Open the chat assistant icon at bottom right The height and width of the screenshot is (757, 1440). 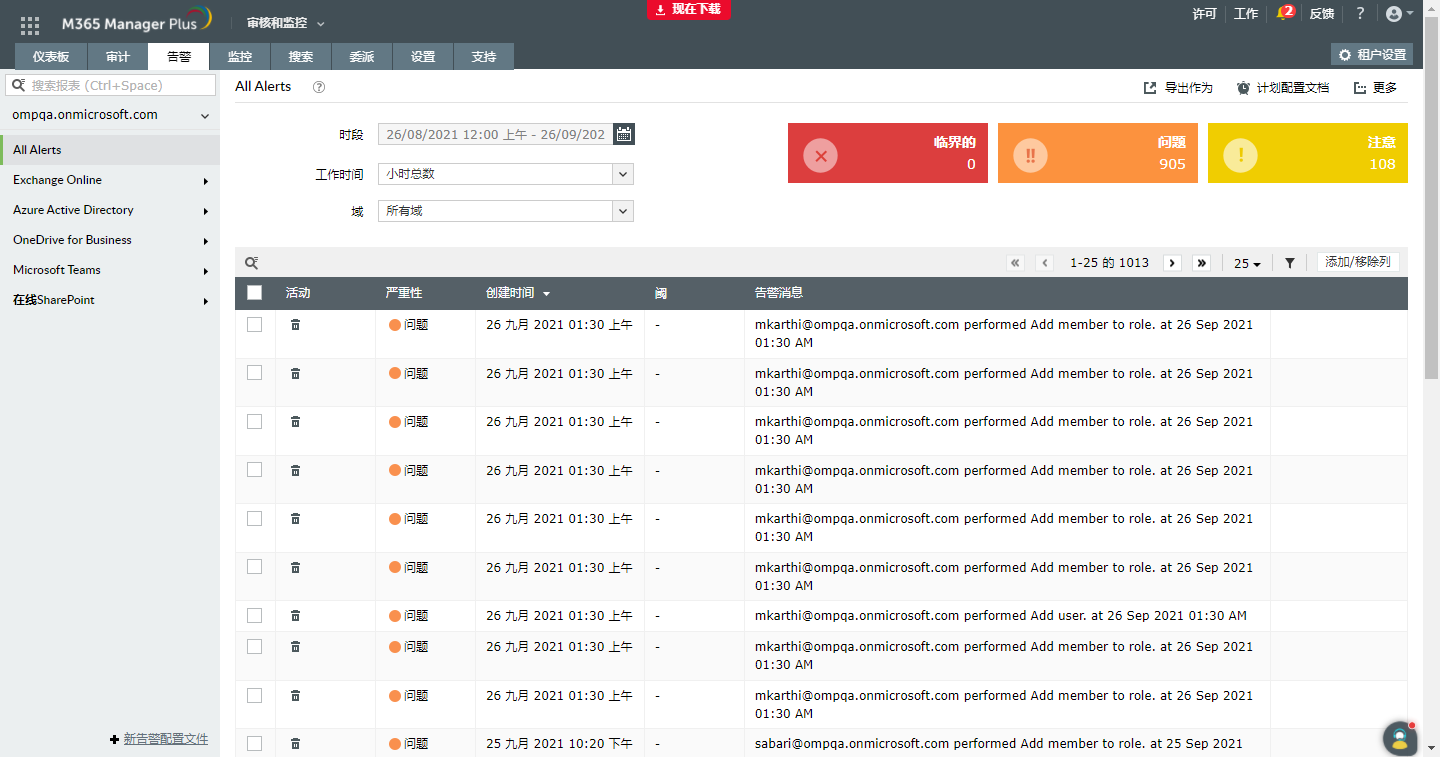[x=1400, y=738]
